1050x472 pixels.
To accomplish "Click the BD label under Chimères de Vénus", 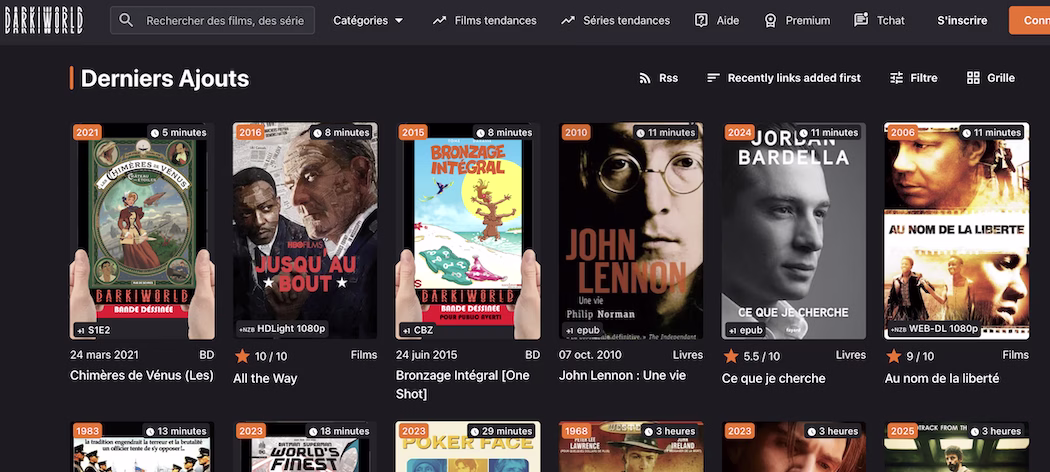I will coord(206,355).
